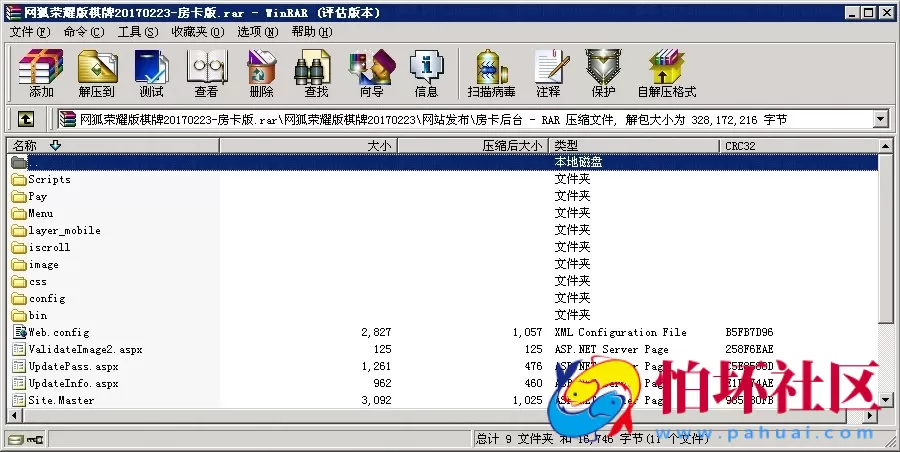This screenshot has height=452, width=900.
Task: Click the Protect (保护) shield icon
Action: point(603,73)
